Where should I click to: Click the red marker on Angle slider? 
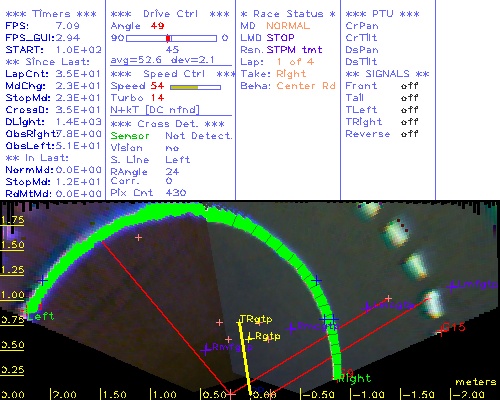pyautogui.click(x=168, y=38)
